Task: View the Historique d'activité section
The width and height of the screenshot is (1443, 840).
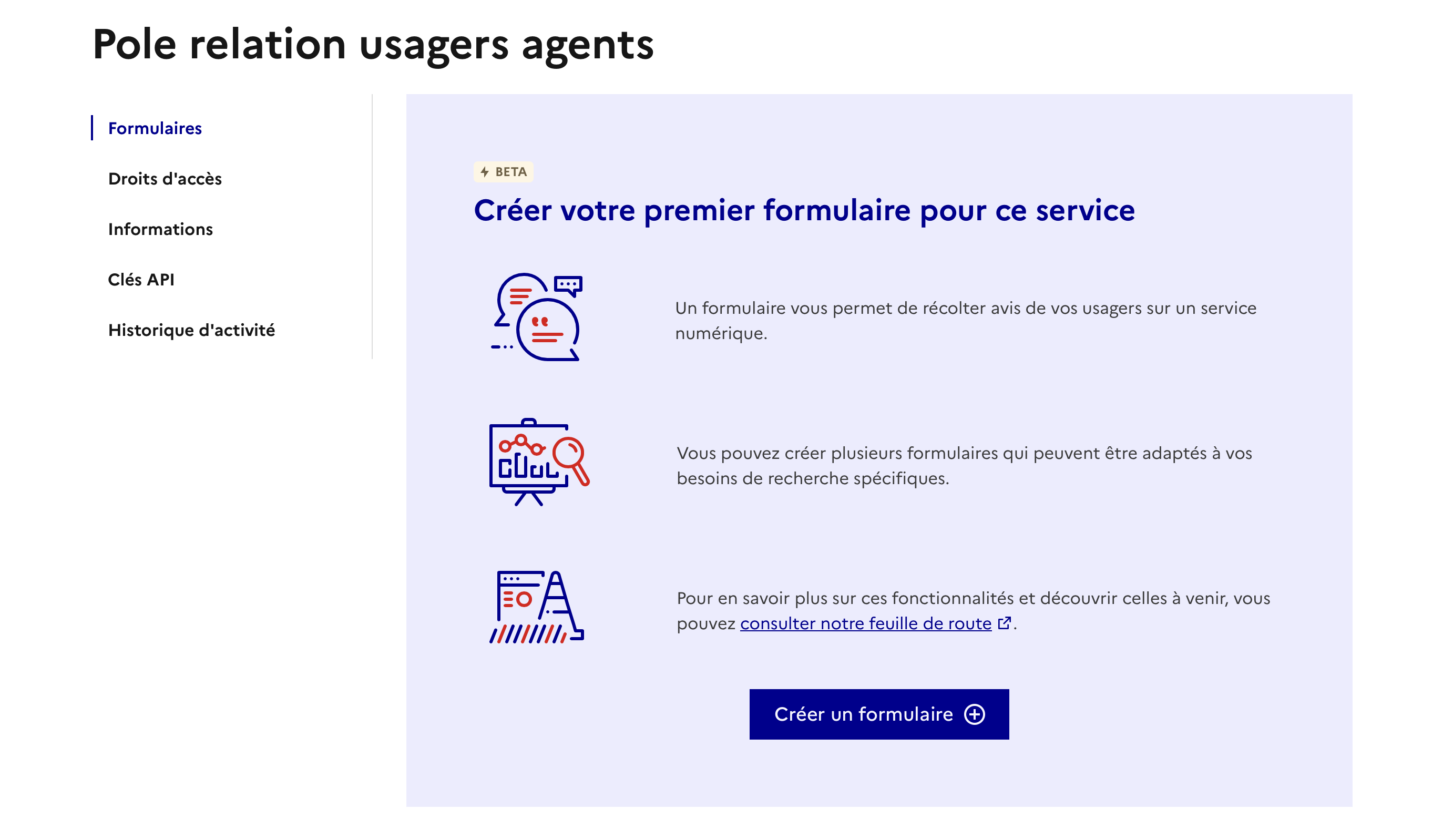Action: tap(191, 330)
